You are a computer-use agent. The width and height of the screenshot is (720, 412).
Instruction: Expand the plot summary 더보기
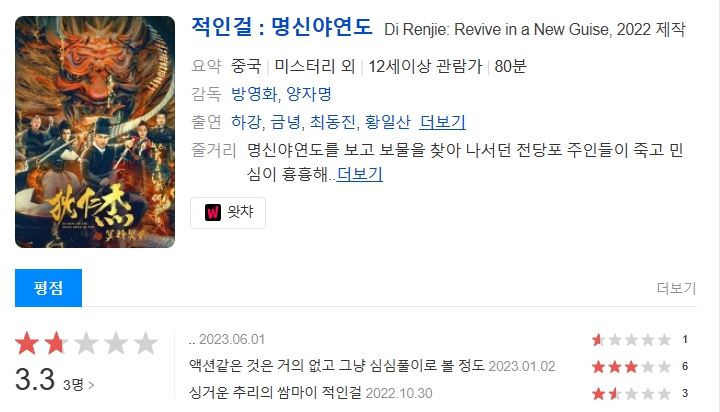[x=360, y=174]
